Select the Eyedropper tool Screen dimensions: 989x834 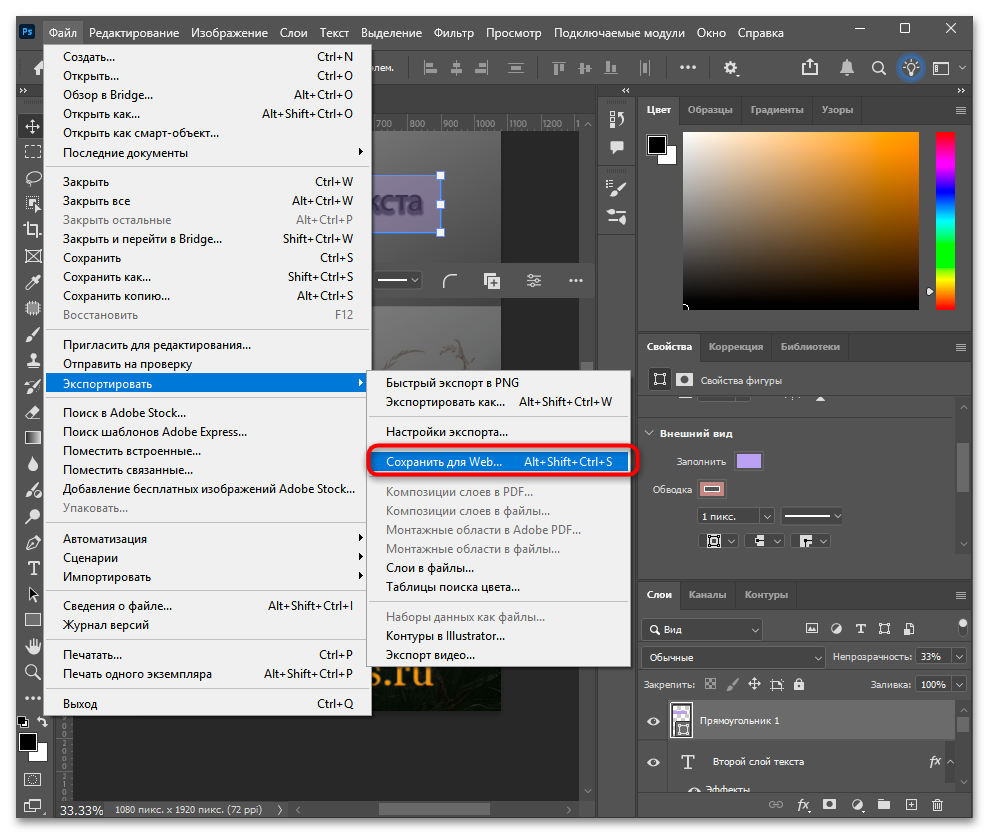click(x=32, y=281)
